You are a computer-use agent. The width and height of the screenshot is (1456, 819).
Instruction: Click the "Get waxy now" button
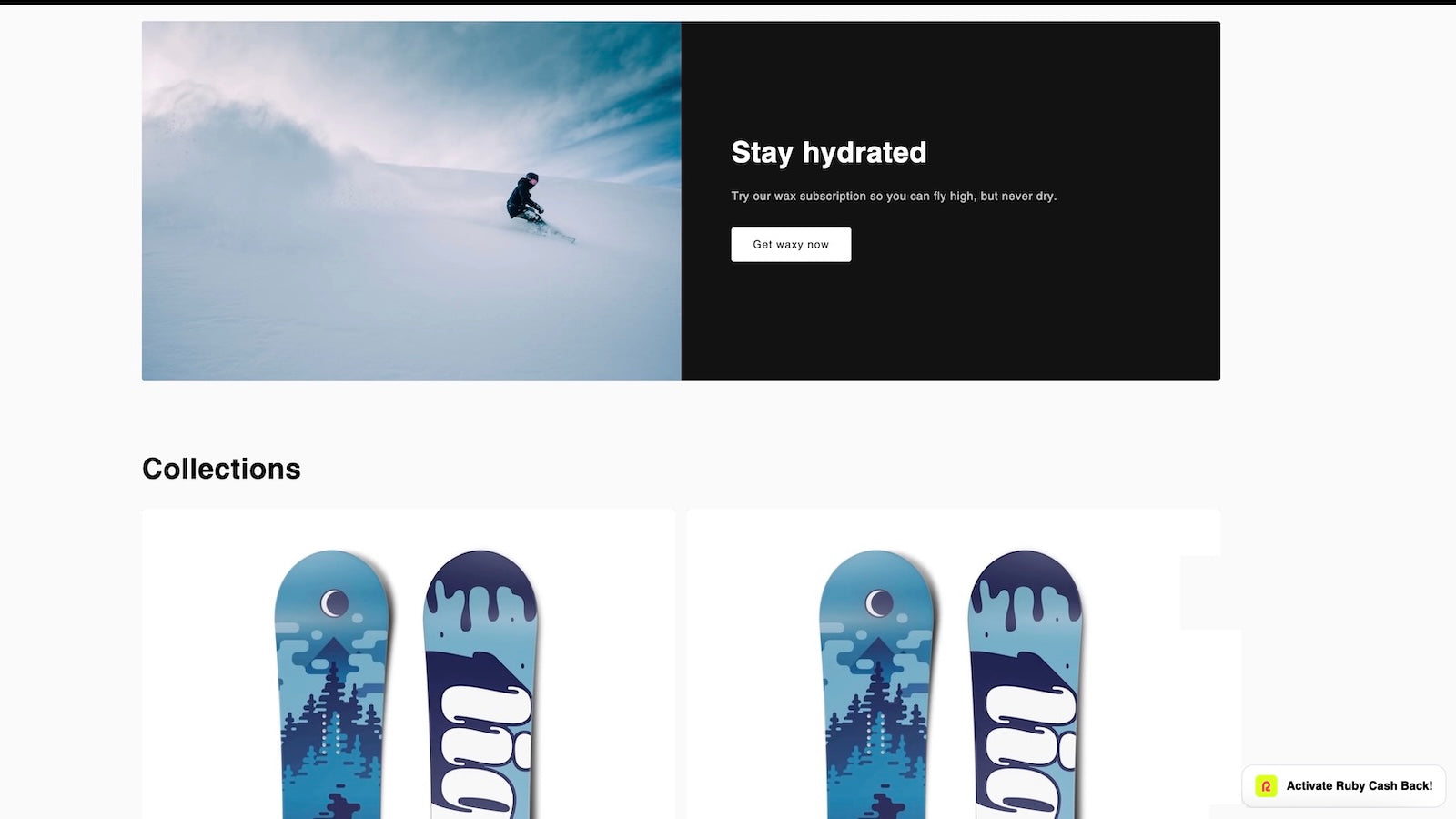(791, 245)
